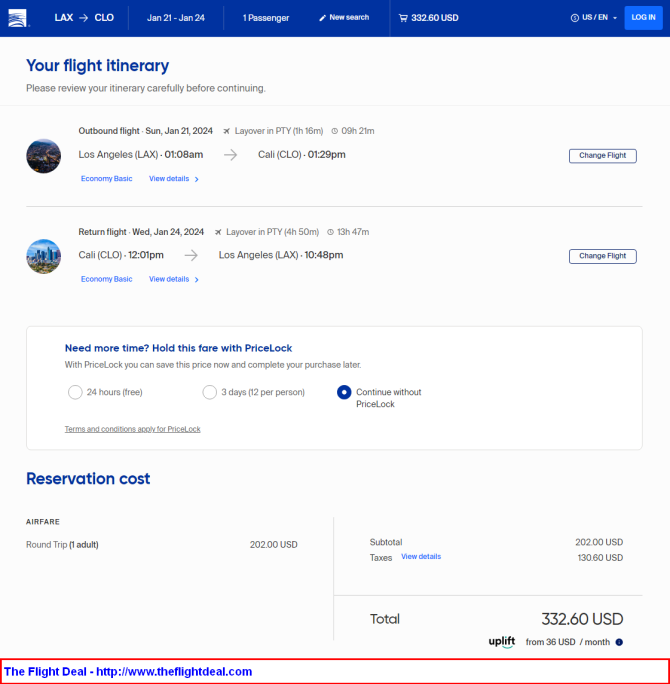The image size is (670, 684).
Task: Open View details for the return flight
Action: pos(169,279)
